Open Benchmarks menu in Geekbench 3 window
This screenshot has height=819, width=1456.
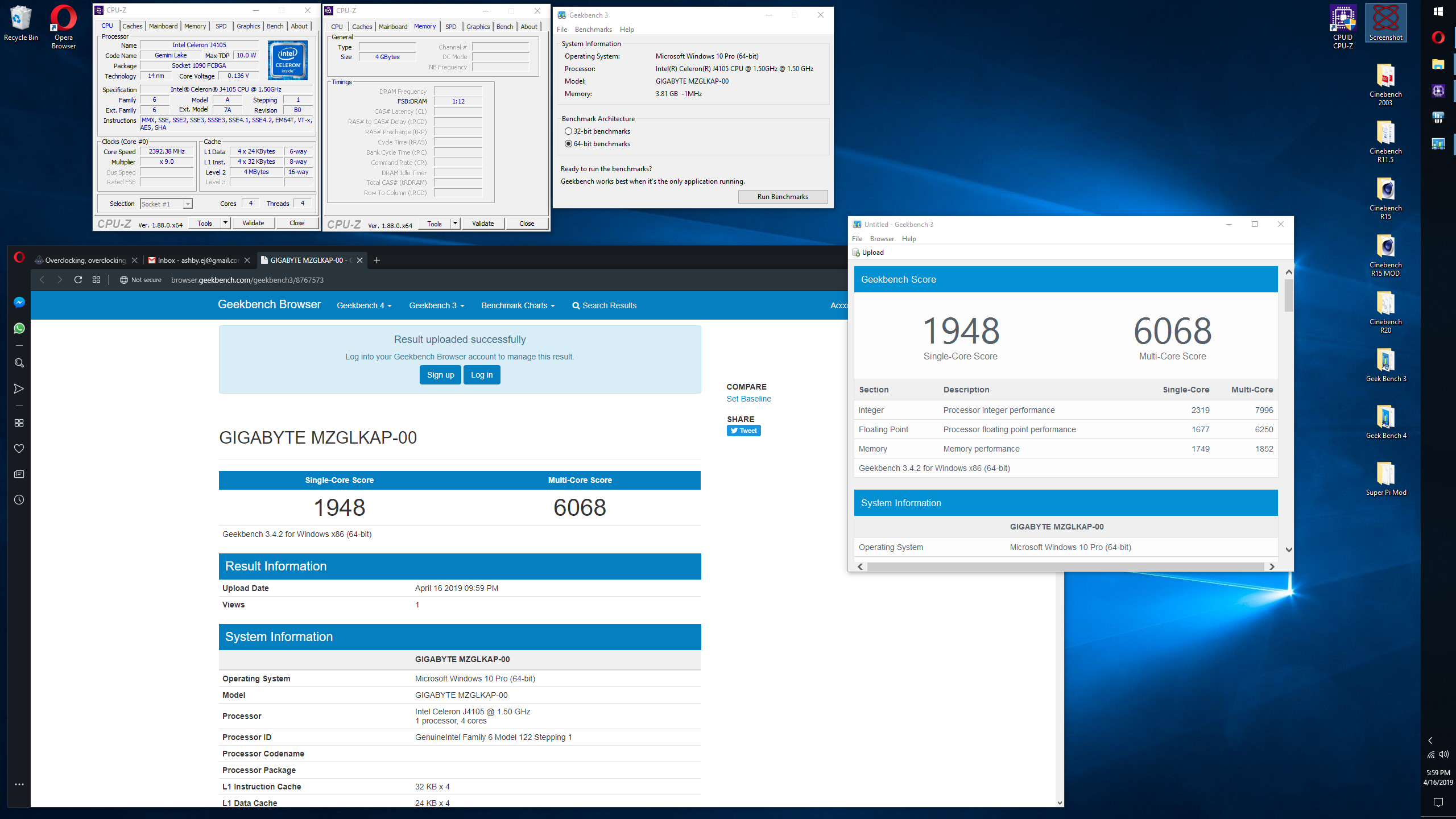[593, 30]
